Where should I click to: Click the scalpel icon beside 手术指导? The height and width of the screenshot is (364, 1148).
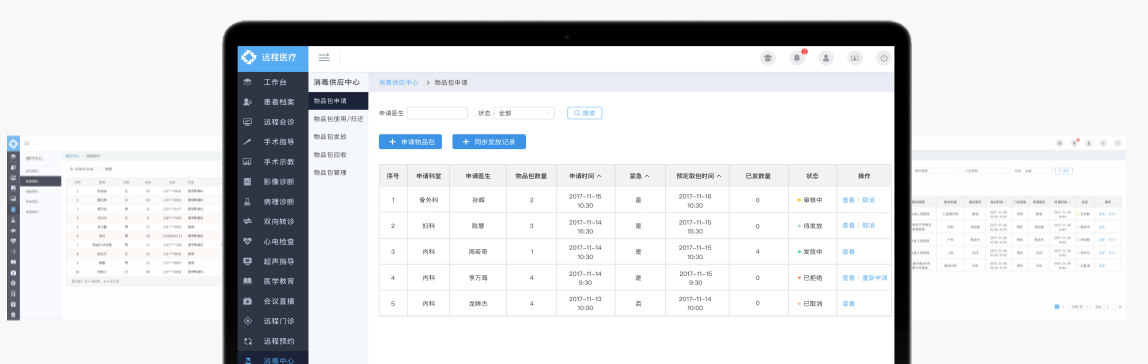pos(247,141)
